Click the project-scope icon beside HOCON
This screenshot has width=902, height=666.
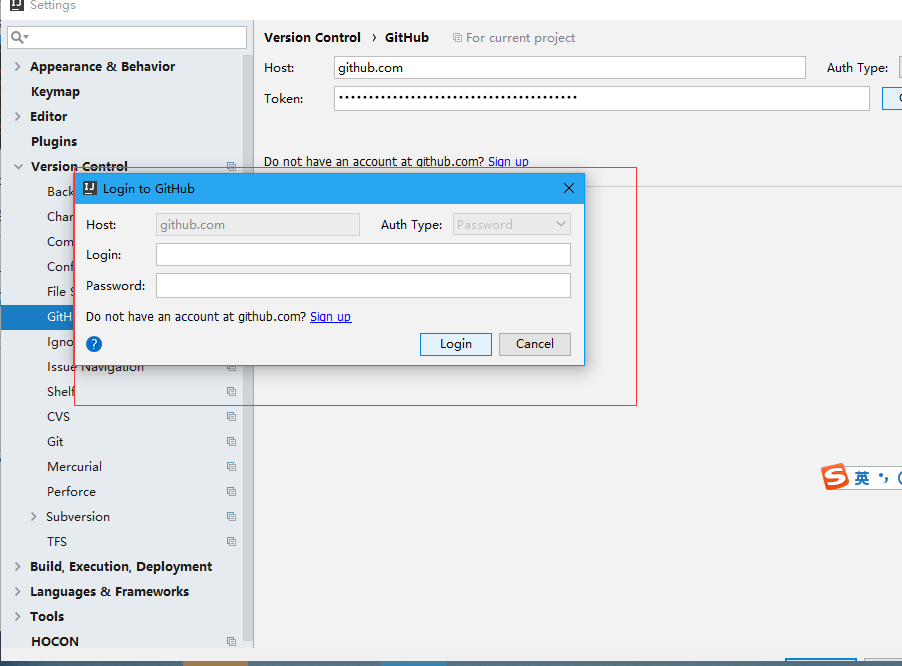(231, 641)
